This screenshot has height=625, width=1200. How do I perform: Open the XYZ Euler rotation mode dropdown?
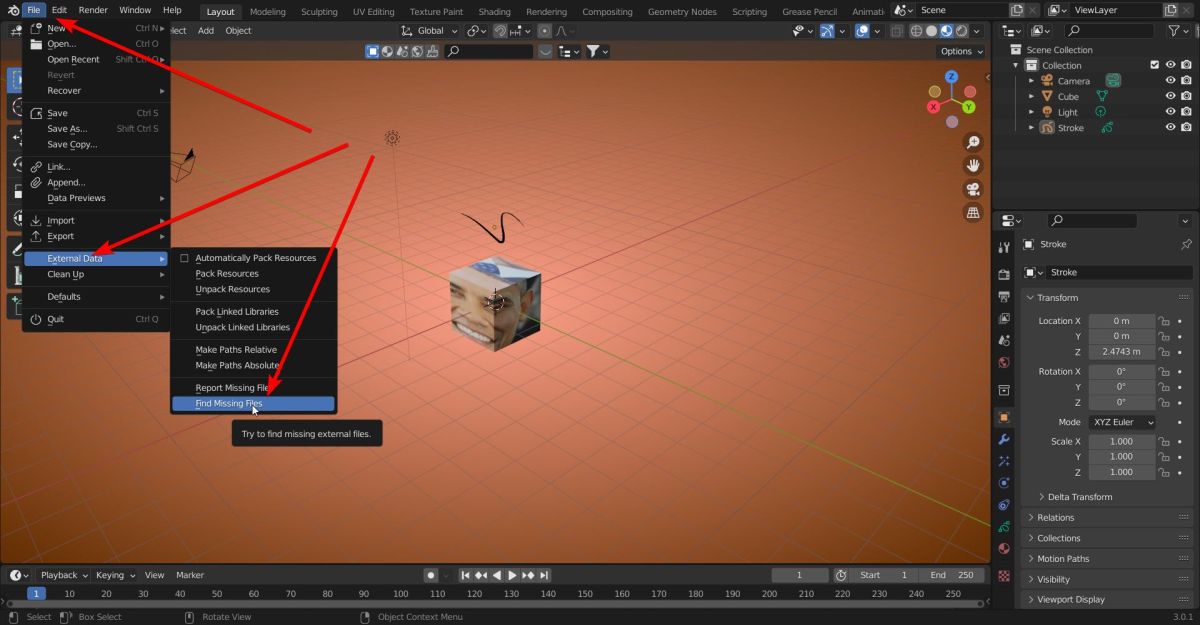(1121, 422)
